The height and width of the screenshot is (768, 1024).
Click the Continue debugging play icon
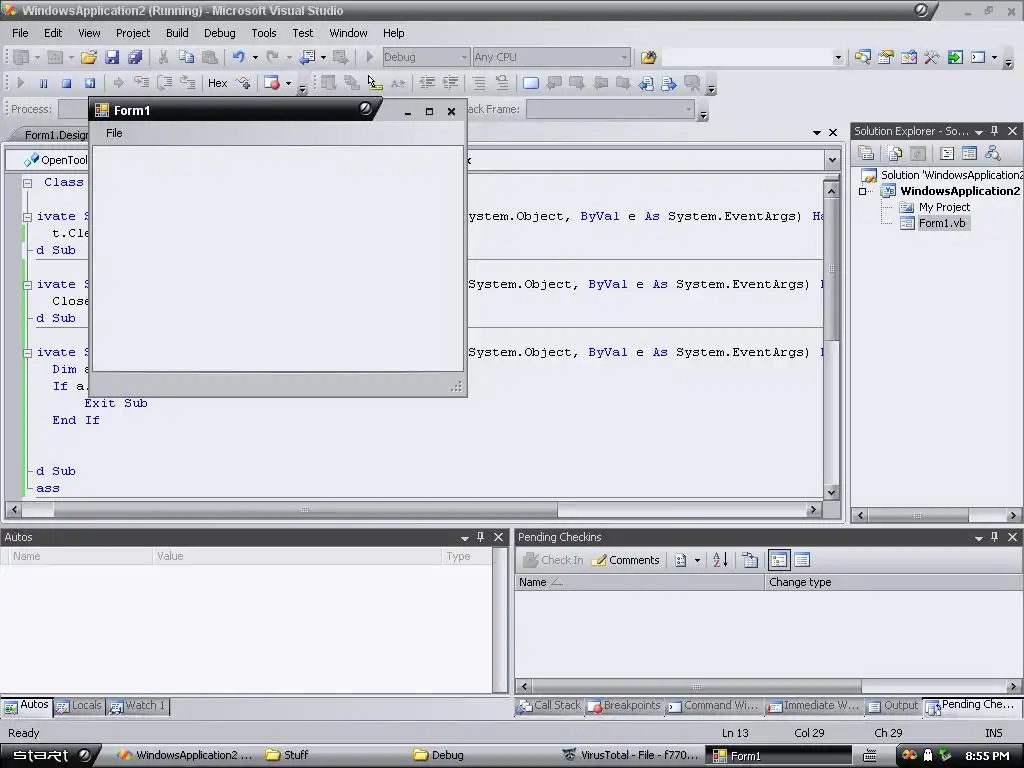click(x=20, y=83)
